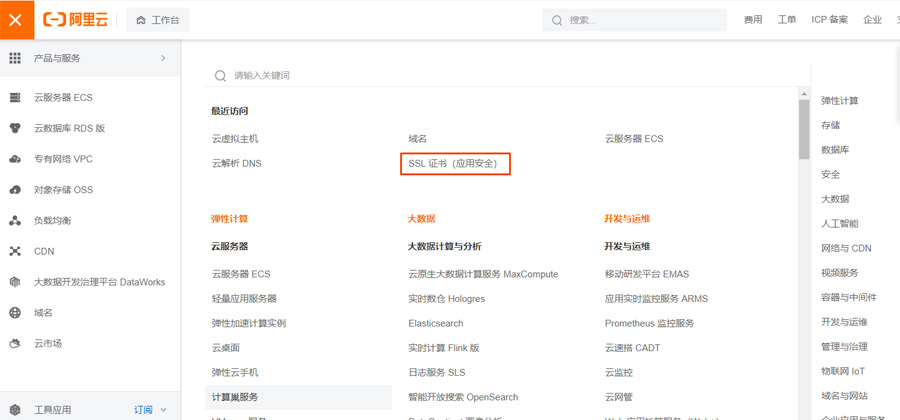Click the CDN sidebar icon
Screen dimensions: 900x420
coord(15,251)
